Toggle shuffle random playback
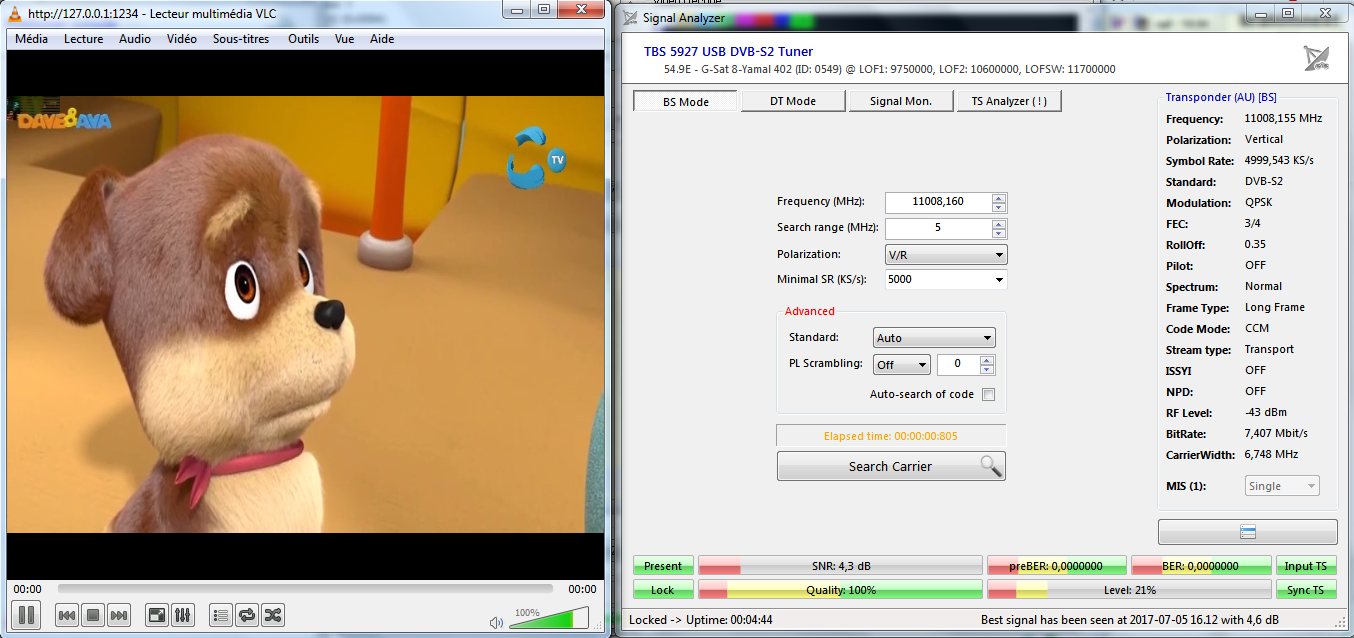The image size is (1354, 638). pos(273,615)
